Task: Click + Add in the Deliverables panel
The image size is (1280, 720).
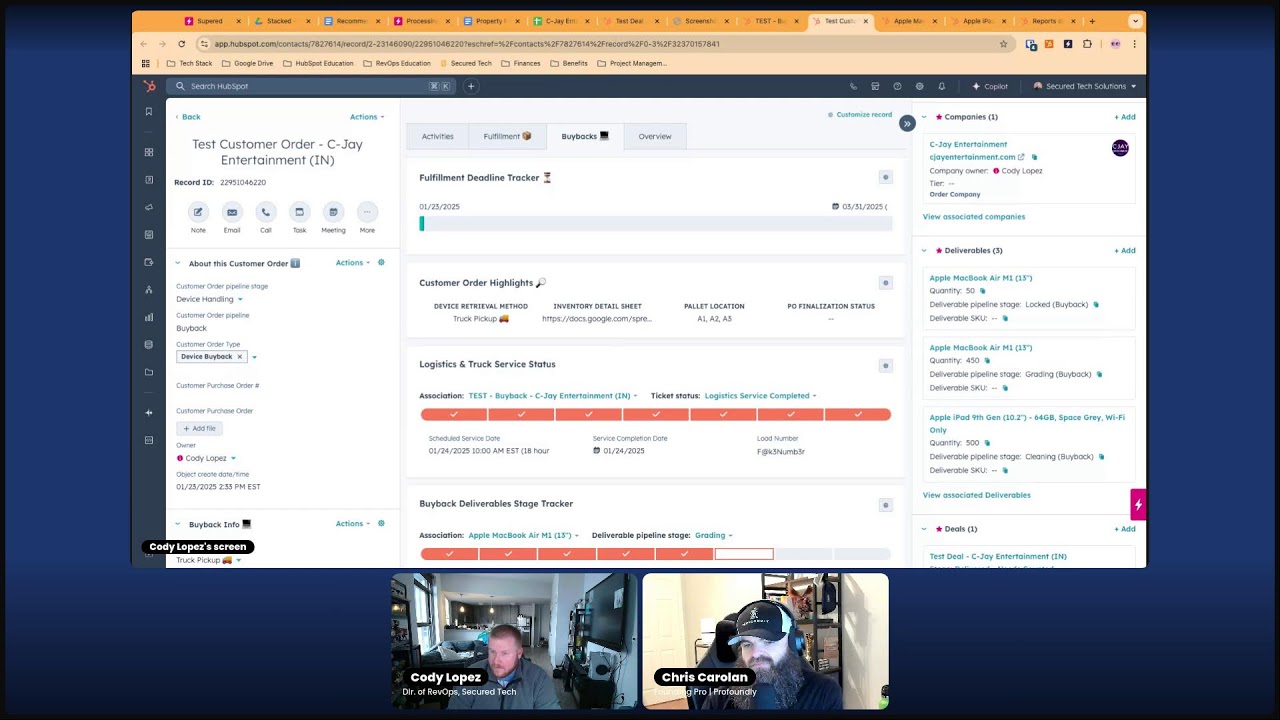Action: (1125, 251)
